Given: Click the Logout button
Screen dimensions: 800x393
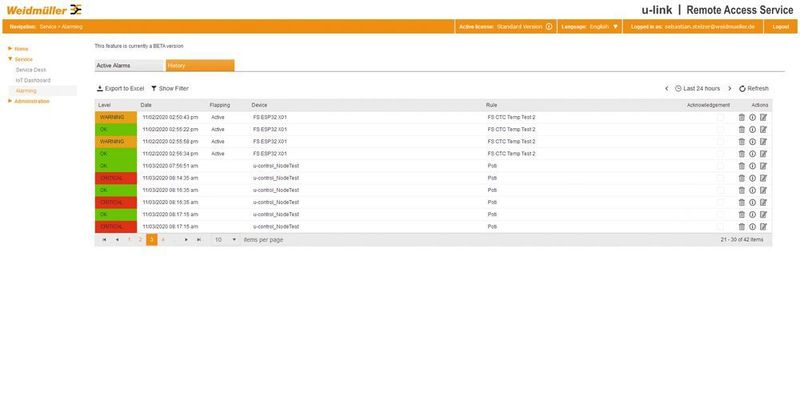Looking at the screenshot, I should tap(781, 27).
